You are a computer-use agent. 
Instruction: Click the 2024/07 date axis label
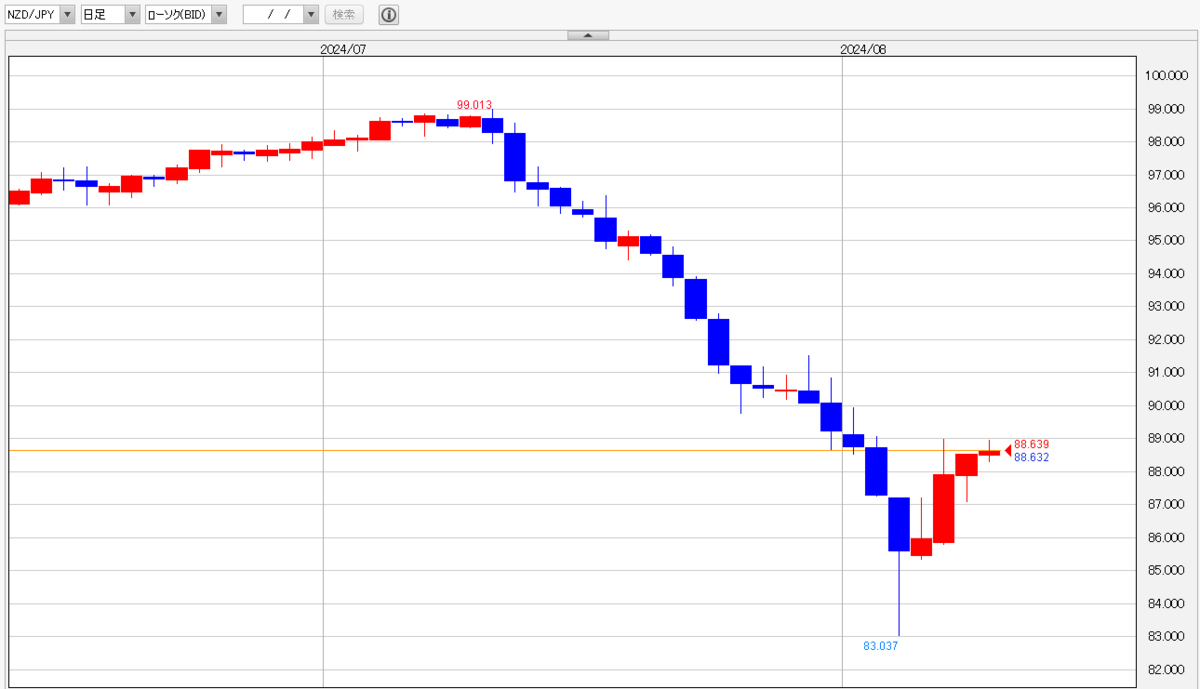[344, 48]
